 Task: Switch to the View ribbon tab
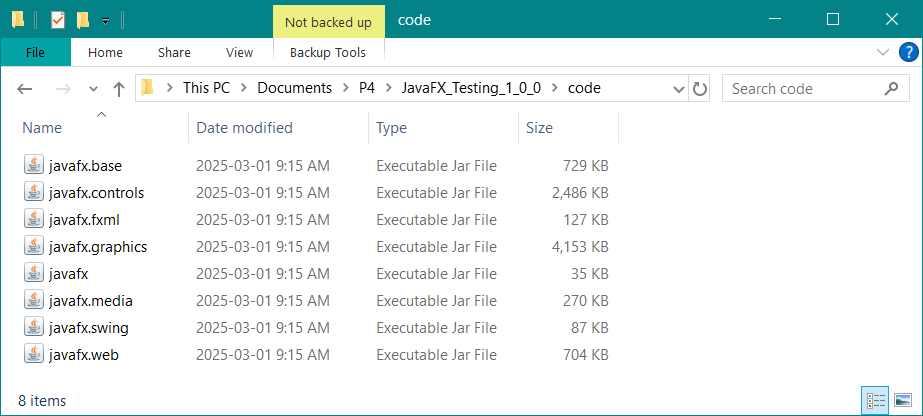pos(239,52)
